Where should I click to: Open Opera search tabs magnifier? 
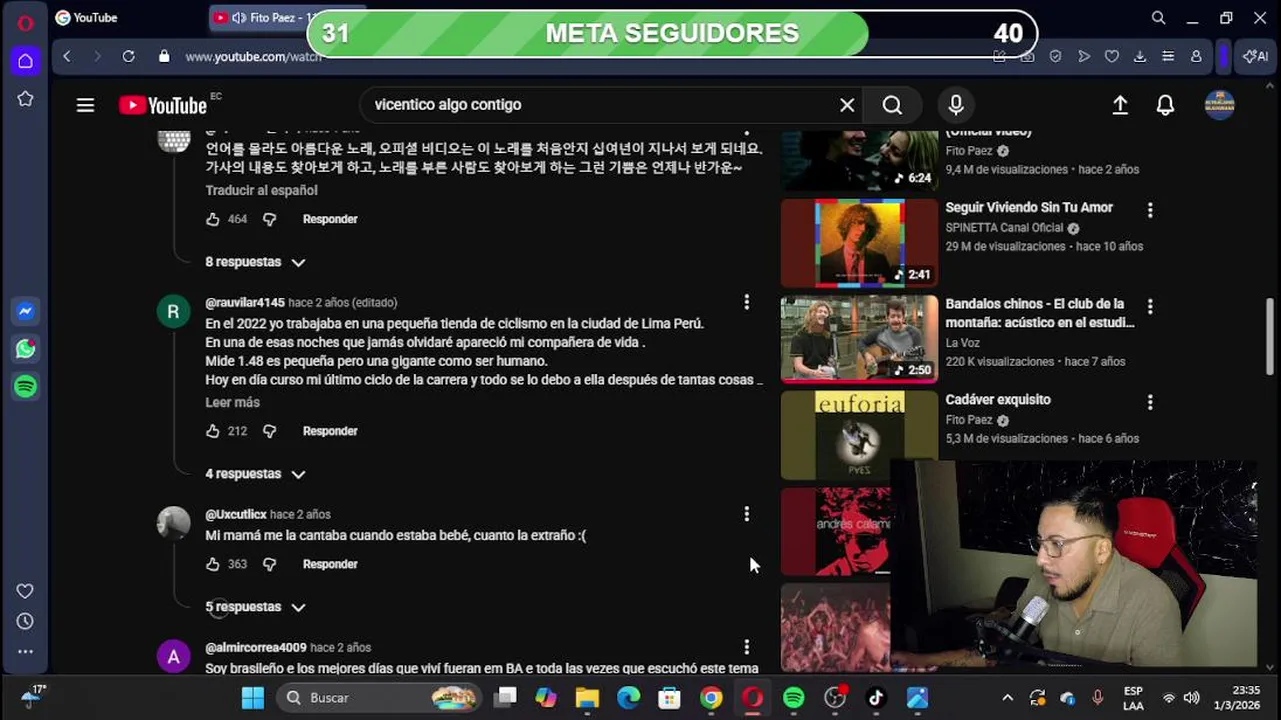pyautogui.click(x=1158, y=18)
